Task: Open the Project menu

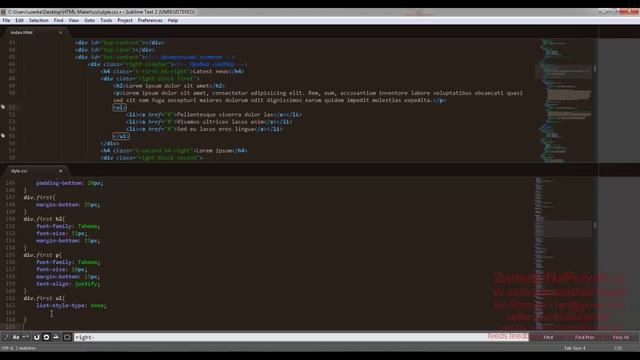Action: click(124, 20)
